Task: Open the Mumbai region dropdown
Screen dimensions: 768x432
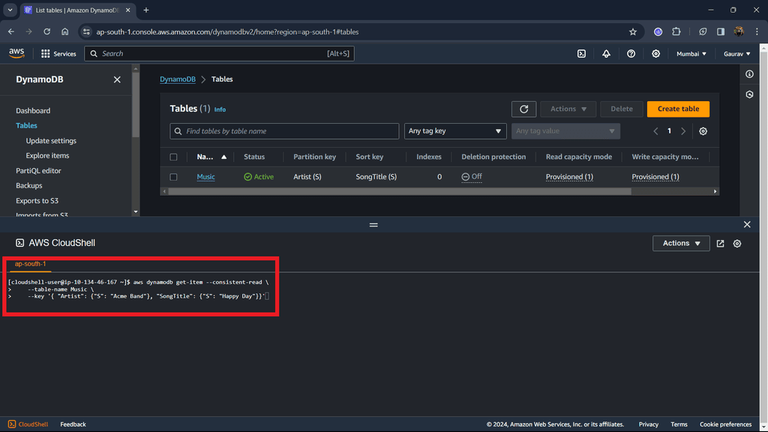Action: coord(691,54)
